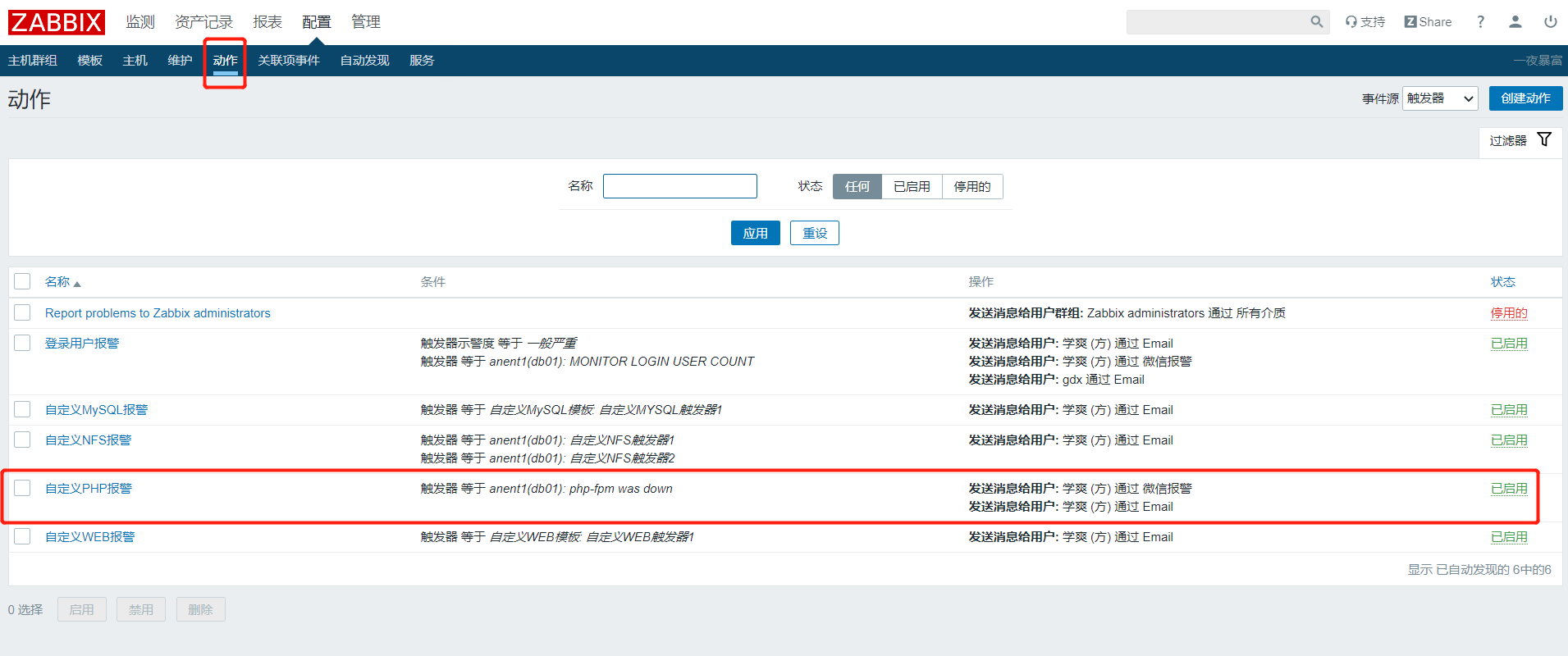Click the bottom 禁用 button
1568x656 pixels.
(x=141, y=609)
